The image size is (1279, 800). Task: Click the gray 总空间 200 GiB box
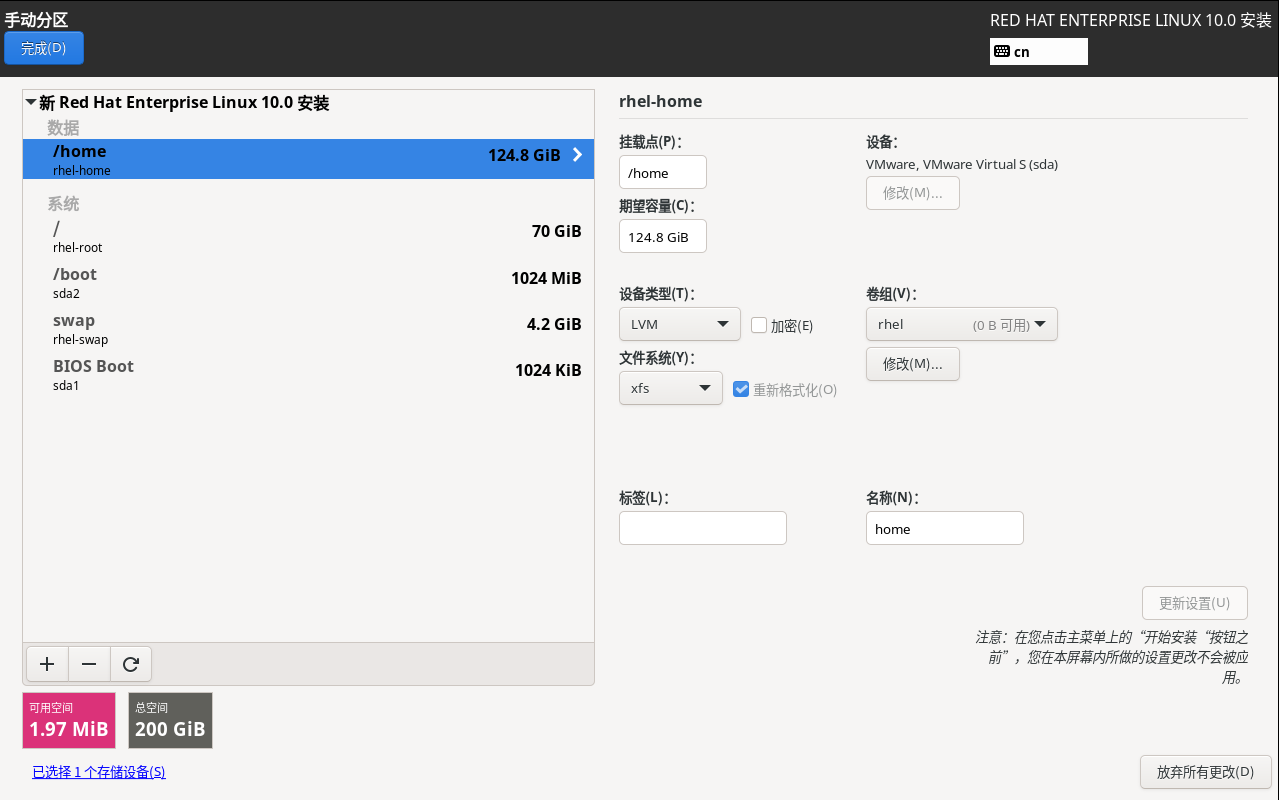tap(170, 721)
